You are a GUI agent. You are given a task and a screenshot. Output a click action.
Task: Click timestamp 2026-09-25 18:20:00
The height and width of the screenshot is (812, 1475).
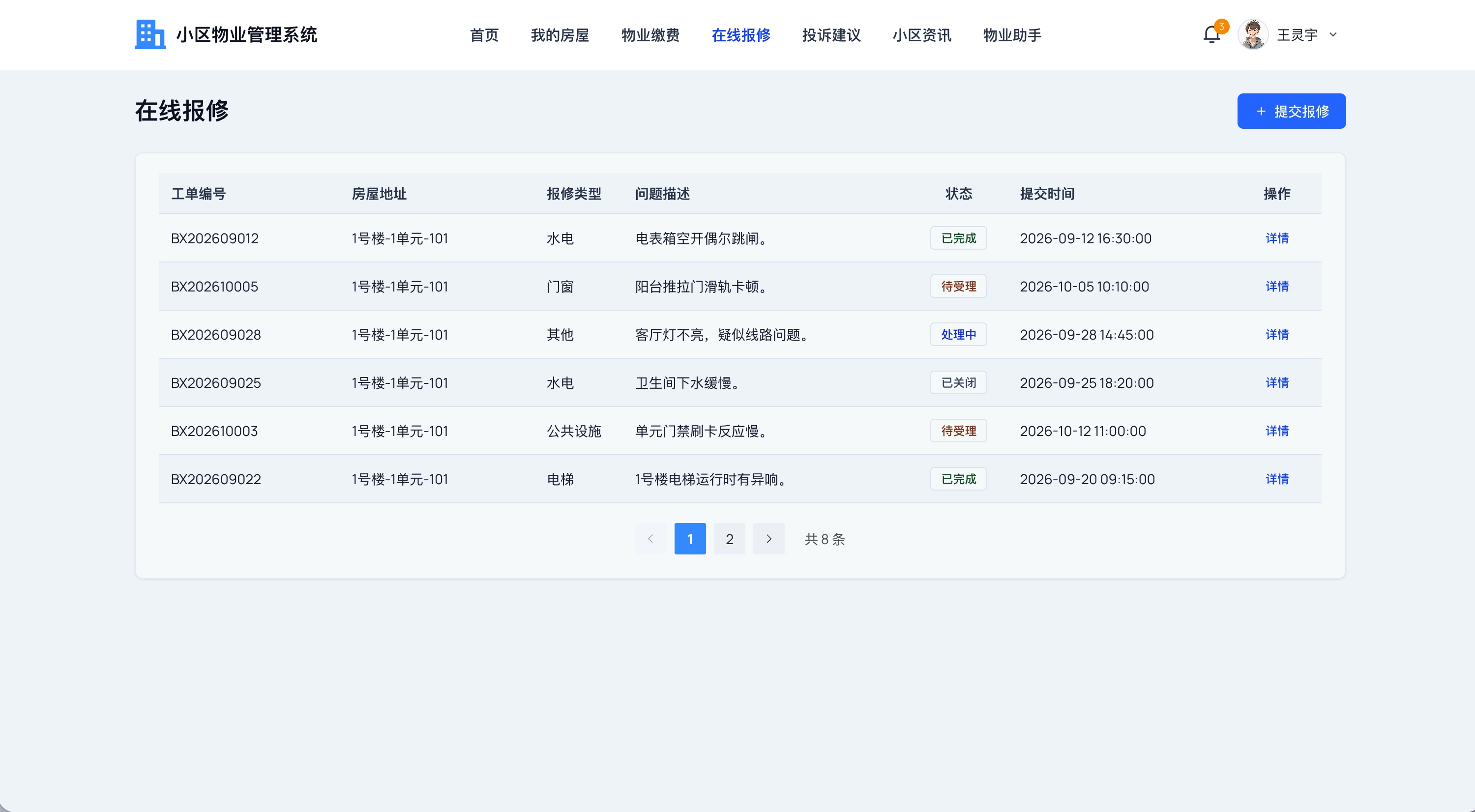coord(1086,382)
